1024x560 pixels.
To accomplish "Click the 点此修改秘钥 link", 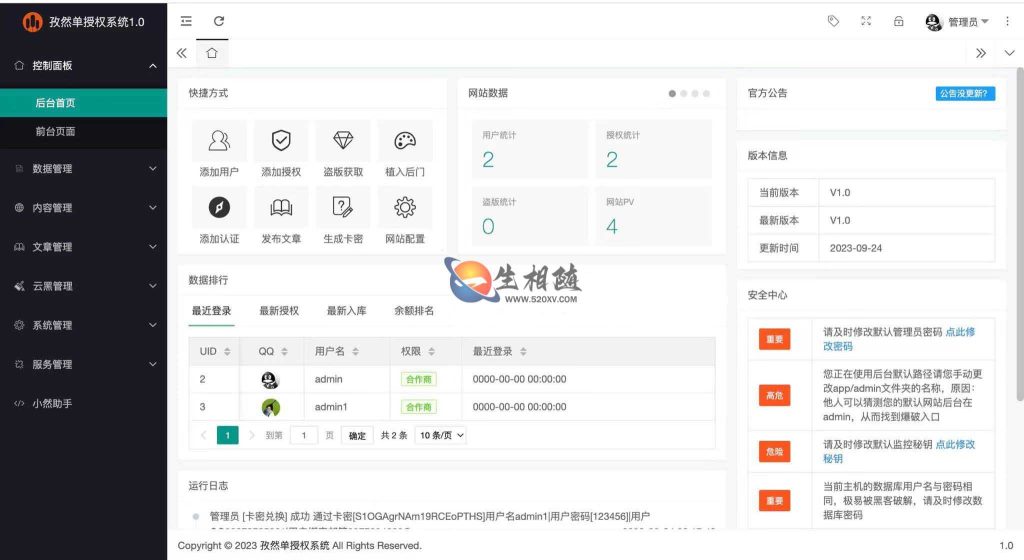I will [x=899, y=451].
